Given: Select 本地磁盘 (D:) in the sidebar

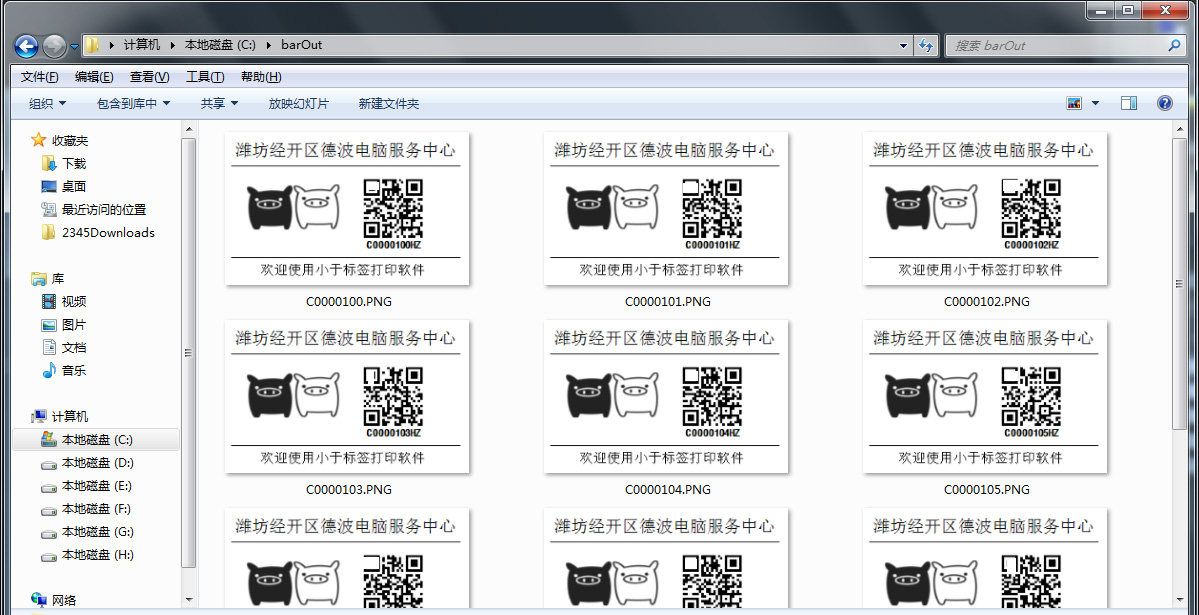Looking at the screenshot, I should point(98,463).
